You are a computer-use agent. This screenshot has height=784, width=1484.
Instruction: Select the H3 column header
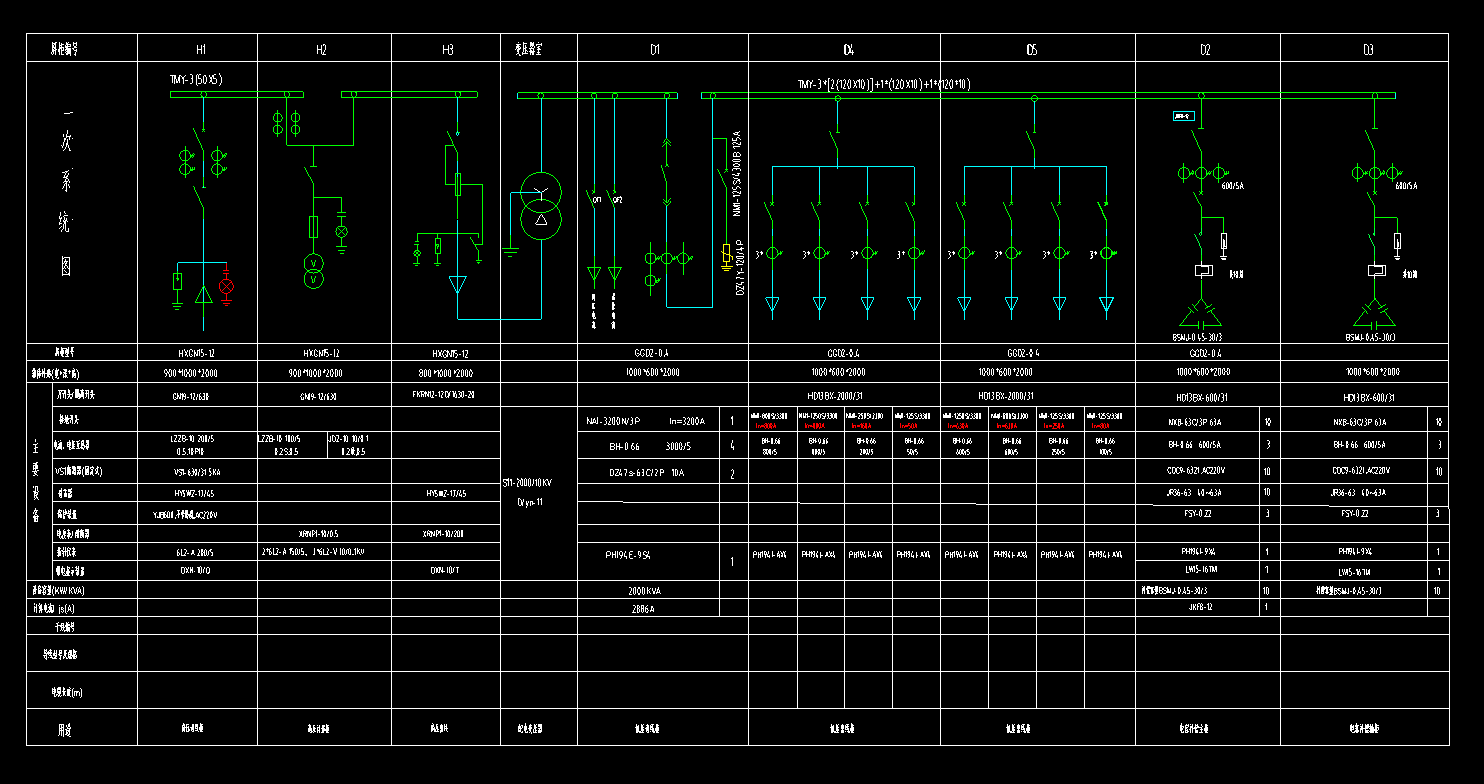(x=447, y=49)
